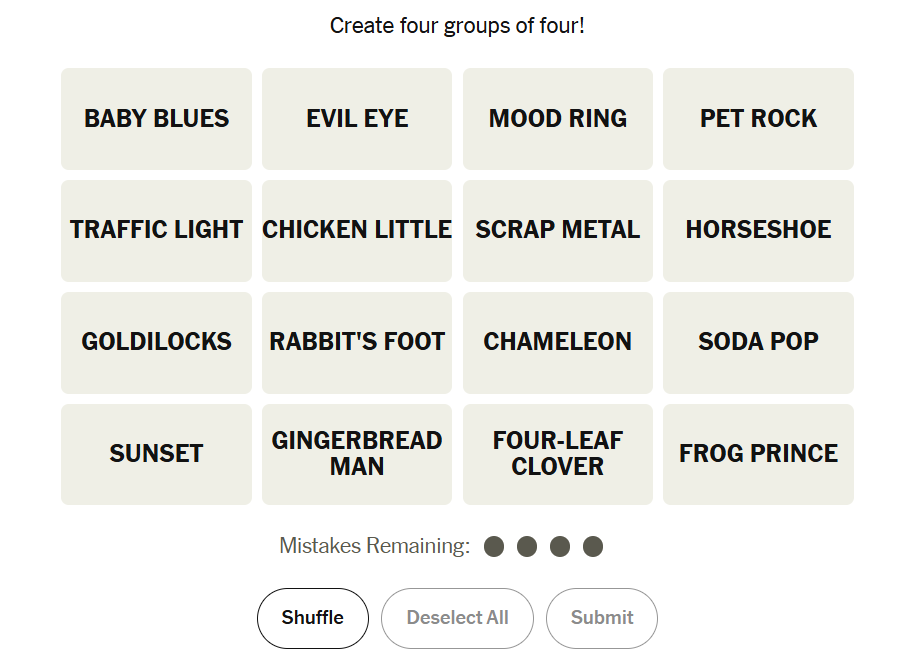Click the first mistakes remaining dot
This screenshot has height=669, width=915.
494,547
